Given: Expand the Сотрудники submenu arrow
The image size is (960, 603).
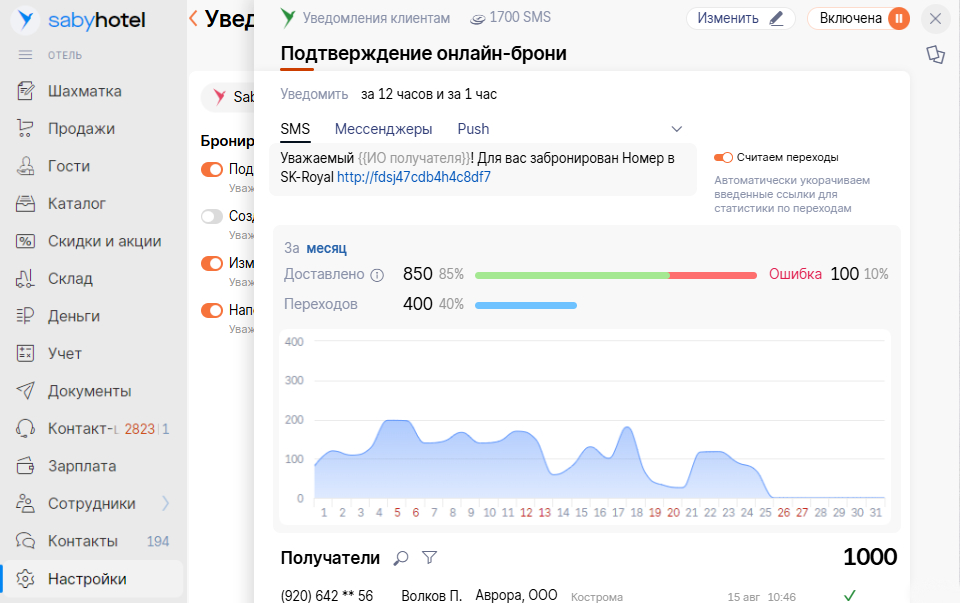Looking at the screenshot, I should click(166, 503).
